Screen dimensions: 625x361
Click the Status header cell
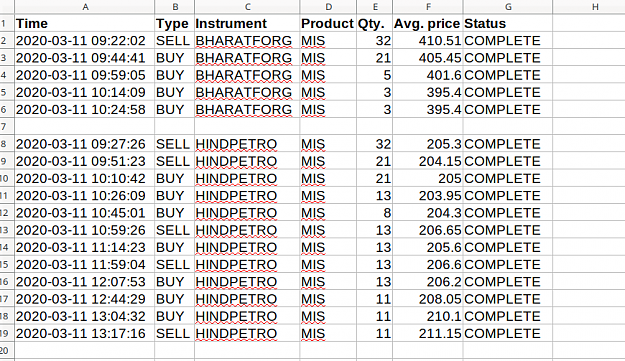[507, 24]
